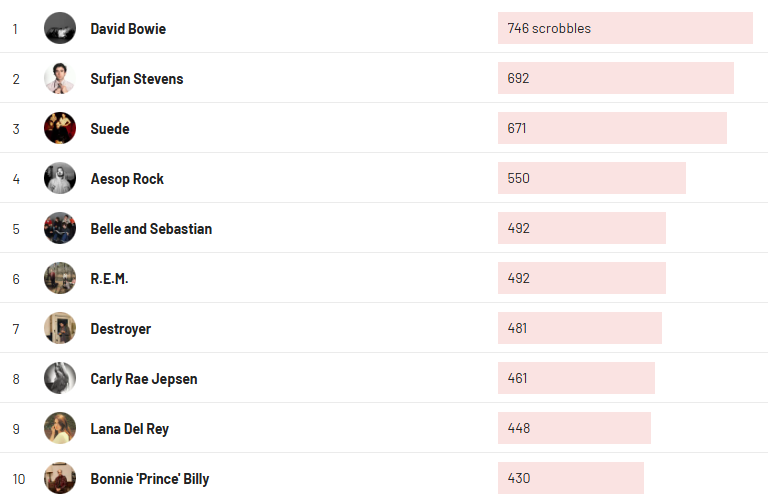
Task: Click Destroyer's artist avatar
Action: (x=60, y=328)
